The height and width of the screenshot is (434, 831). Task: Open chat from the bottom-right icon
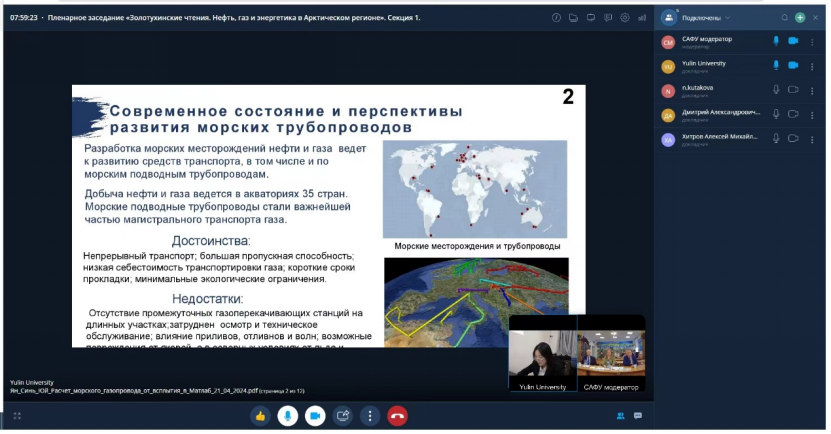638,415
